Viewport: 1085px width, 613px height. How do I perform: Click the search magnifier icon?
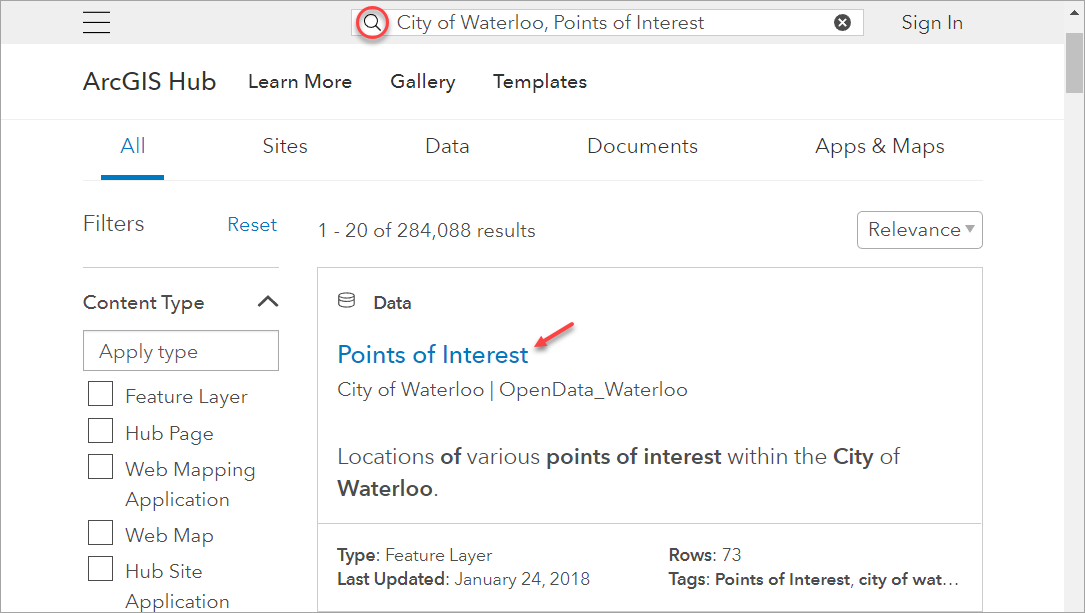[372, 23]
